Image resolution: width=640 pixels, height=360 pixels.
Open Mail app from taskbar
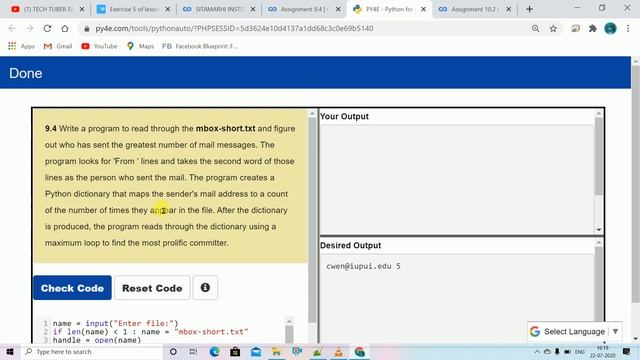pyautogui.click(x=256, y=352)
